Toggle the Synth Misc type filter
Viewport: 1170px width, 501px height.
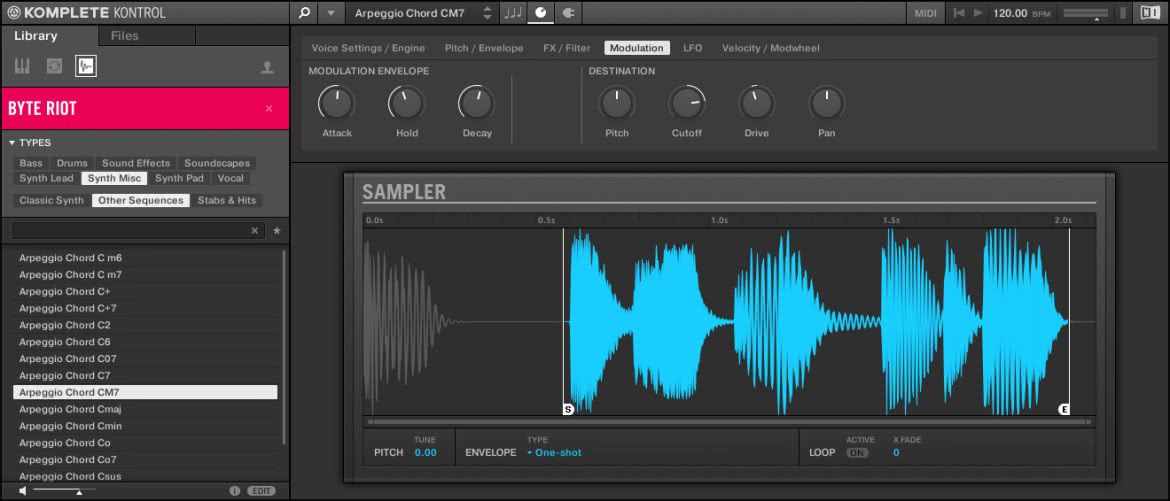point(114,178)
